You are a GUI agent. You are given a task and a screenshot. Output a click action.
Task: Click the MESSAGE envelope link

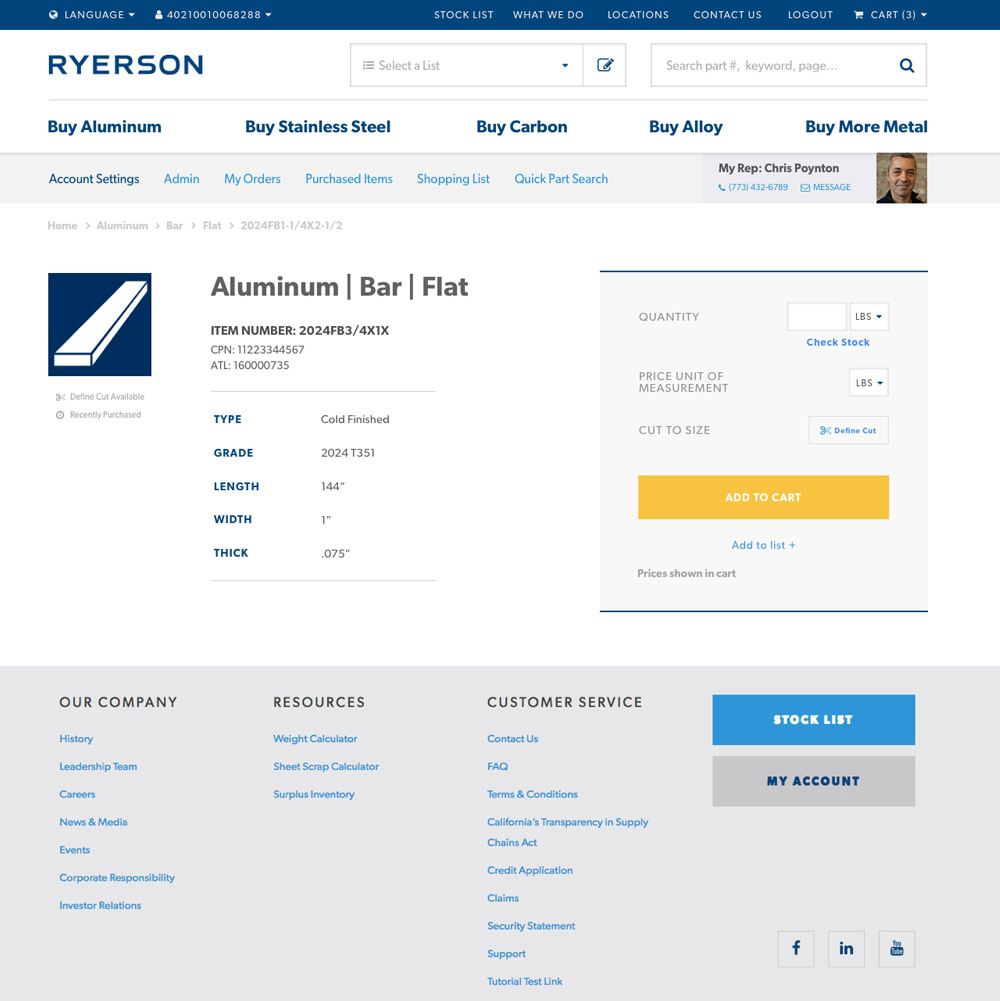(x=825, y=187)
